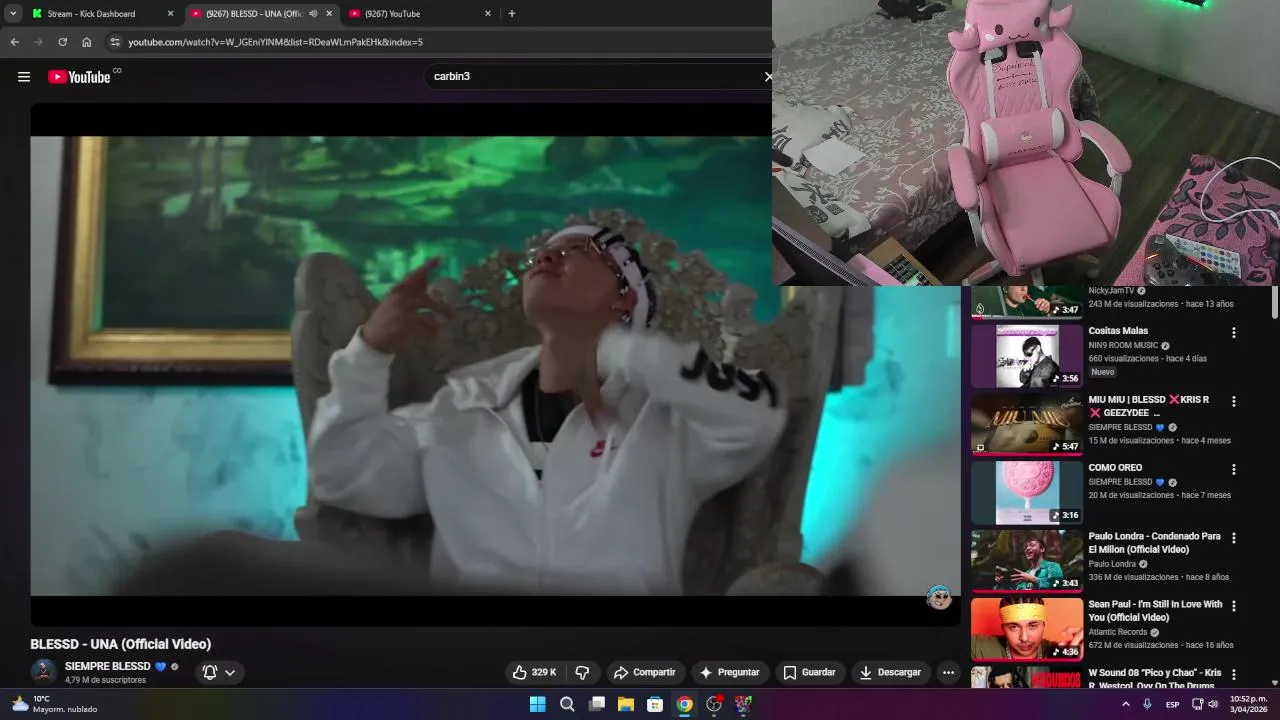Open options for Cositas Malas video
Viewport: 1280px width, 720px height.
(1233, 332)
